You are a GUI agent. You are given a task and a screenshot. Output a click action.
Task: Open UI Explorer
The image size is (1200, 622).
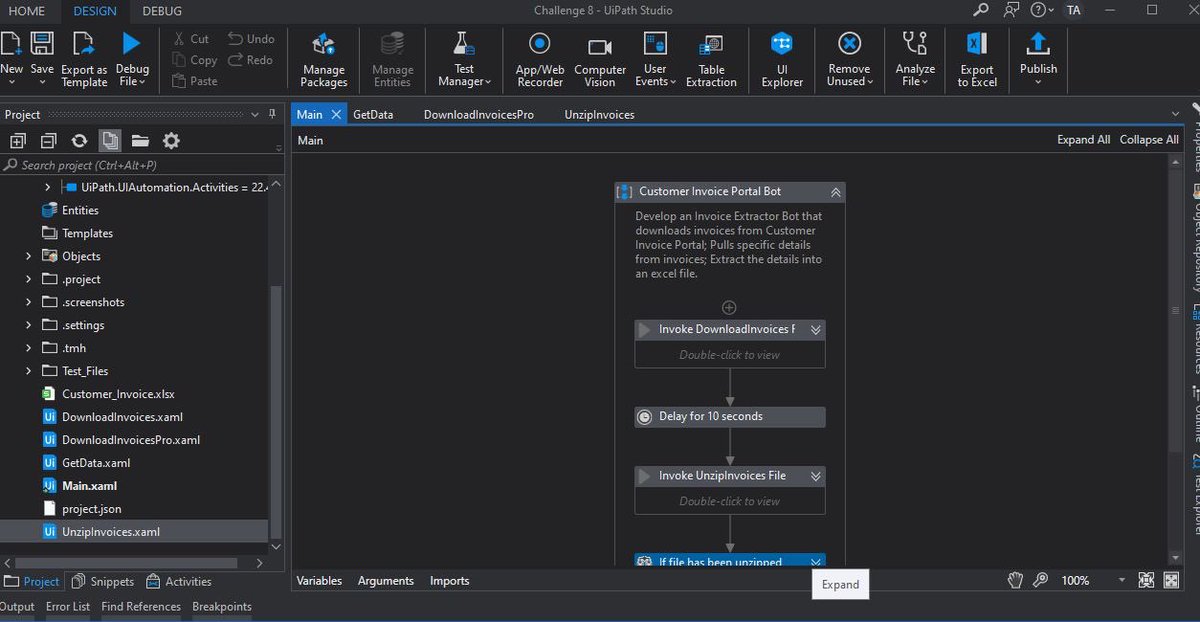point(782,59)
